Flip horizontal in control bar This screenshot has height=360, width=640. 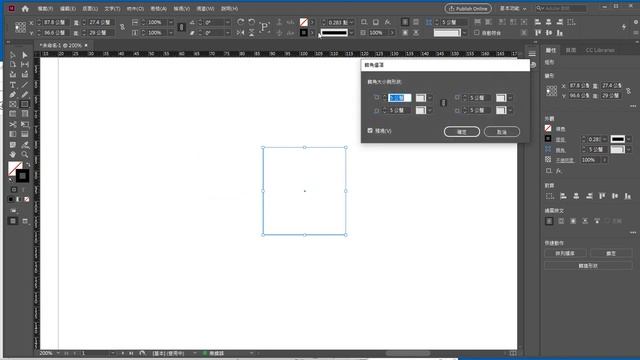point(241,33)
